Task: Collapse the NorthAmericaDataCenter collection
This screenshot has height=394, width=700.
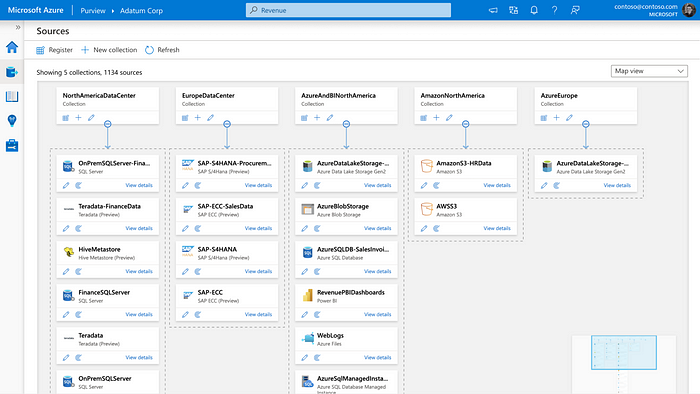Action: 108,124
